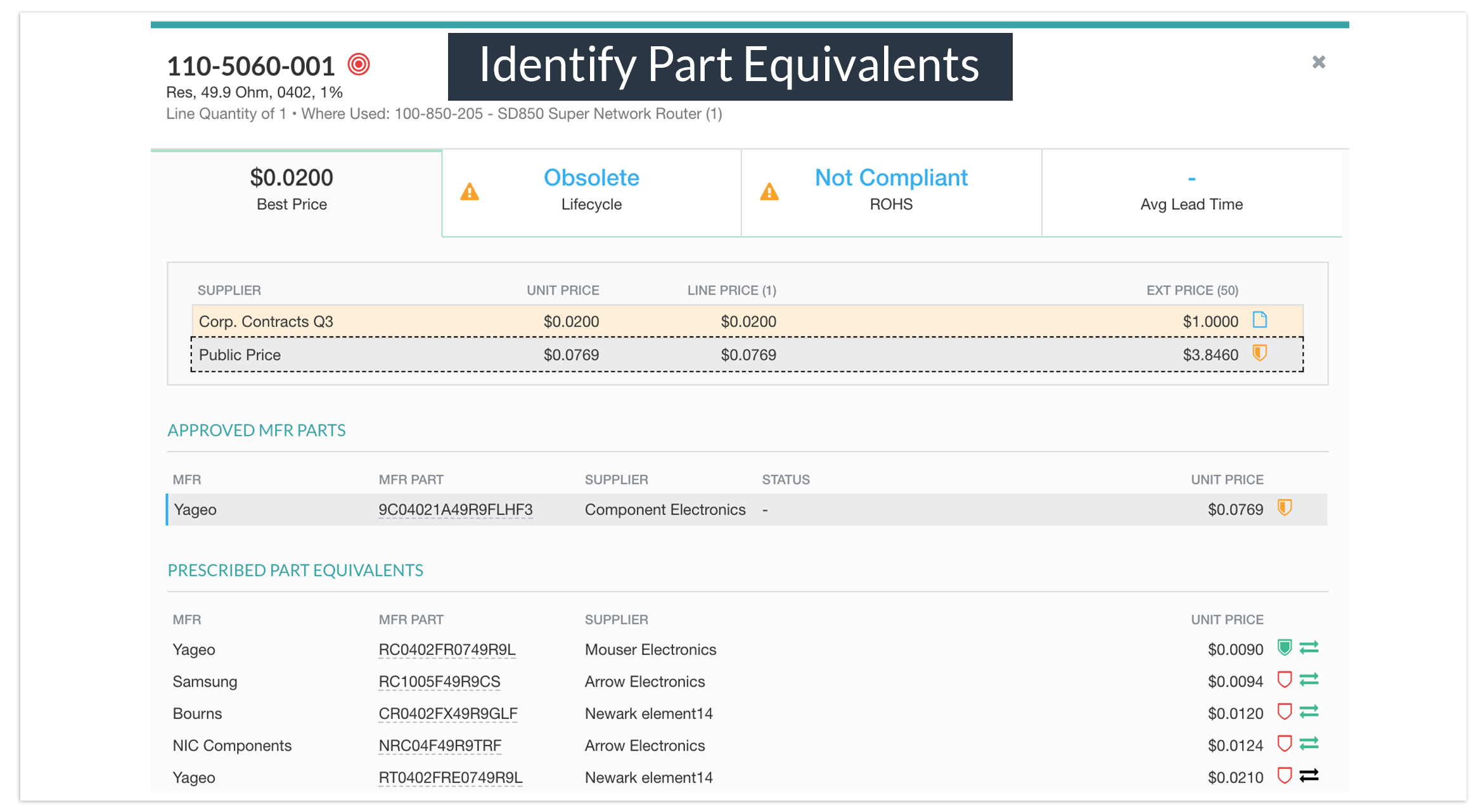Click the $3.8460 ext price value

[1210, 355]
